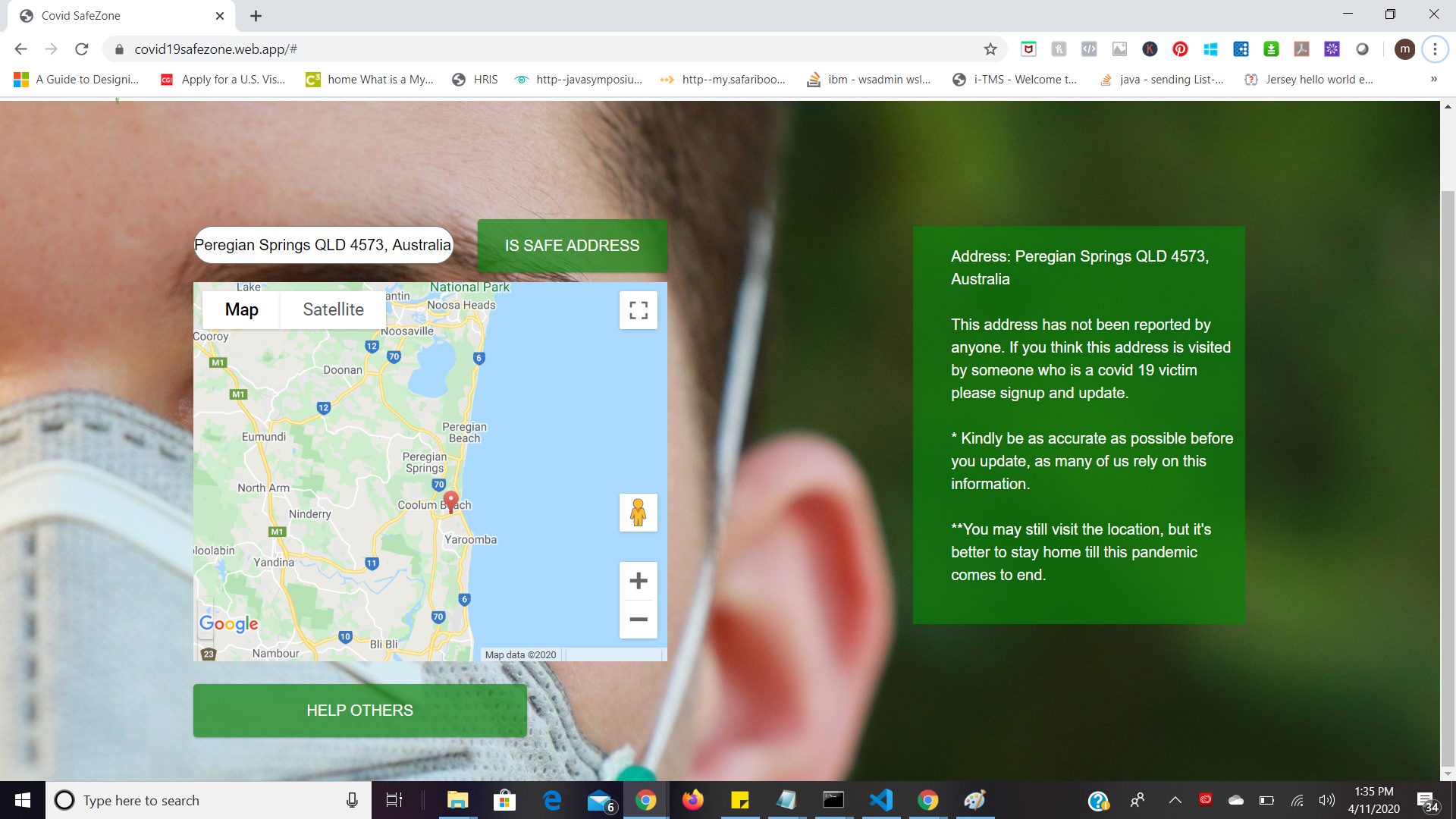The width and height of the screenshot is (1456, 819).
Task: Open Visual Studio Code from taskbar
Action: tap(880, 800)
